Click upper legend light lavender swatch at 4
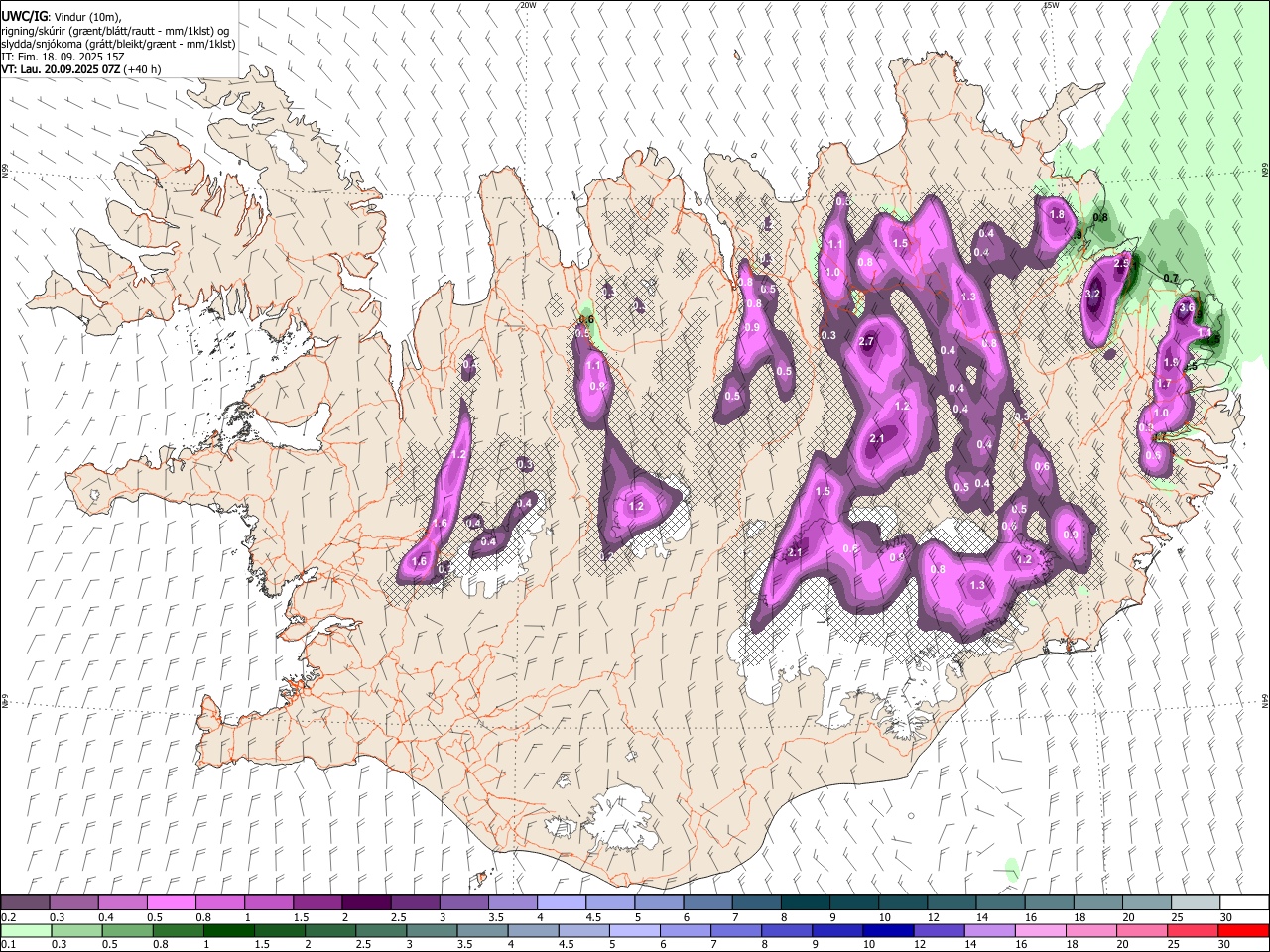This screenshot has width=1270, height=952. (562, 902)
